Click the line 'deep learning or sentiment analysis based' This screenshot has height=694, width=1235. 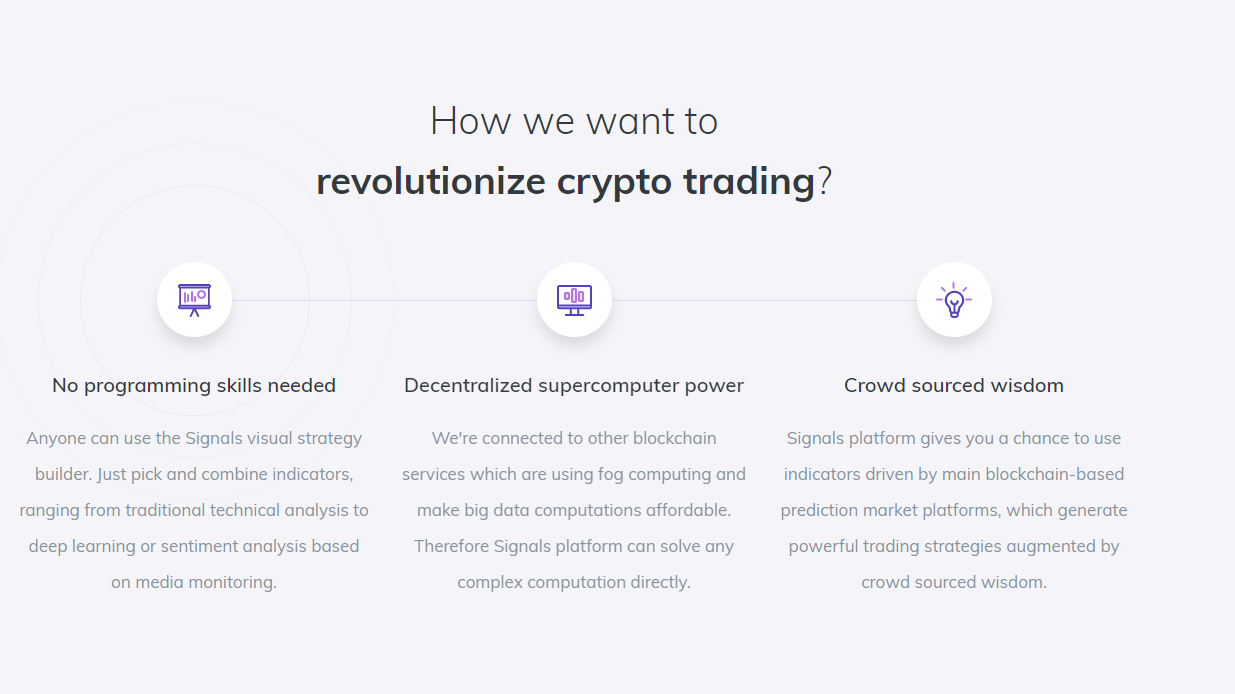(194, 546)
